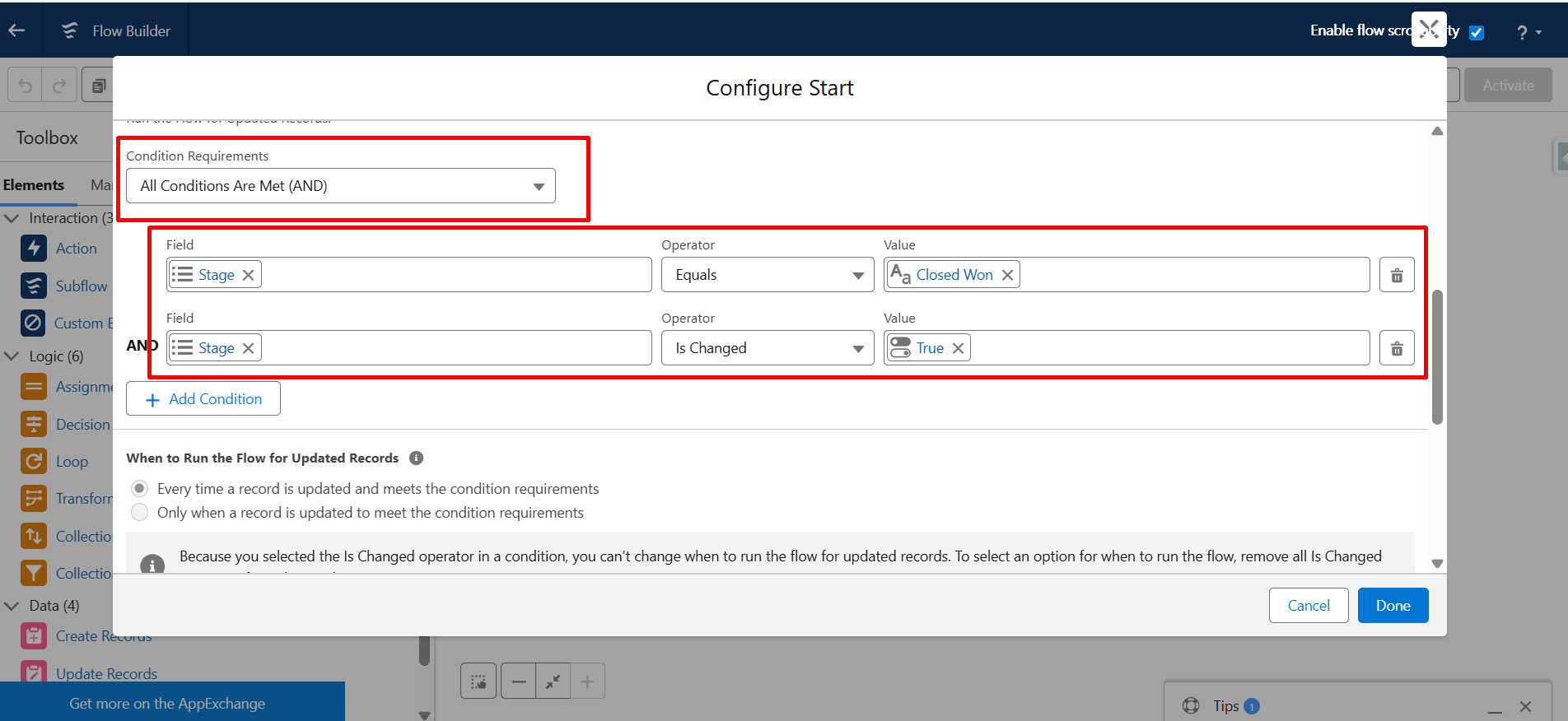Select Only when a record is updated option
Viewport: 1568px width, 721px height.
pos(140,512)
